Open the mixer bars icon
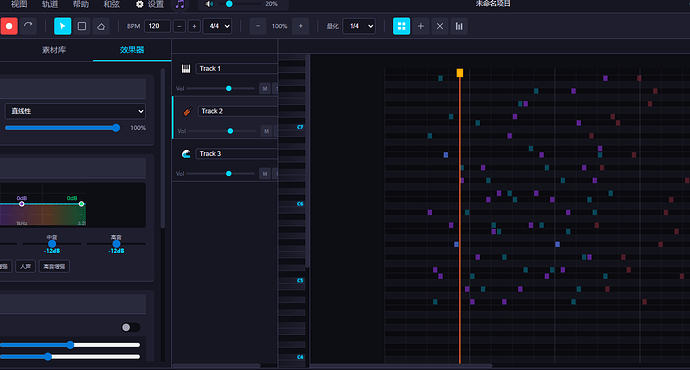The width and height of the screenshot is (690, 370). tap(459, 26)
